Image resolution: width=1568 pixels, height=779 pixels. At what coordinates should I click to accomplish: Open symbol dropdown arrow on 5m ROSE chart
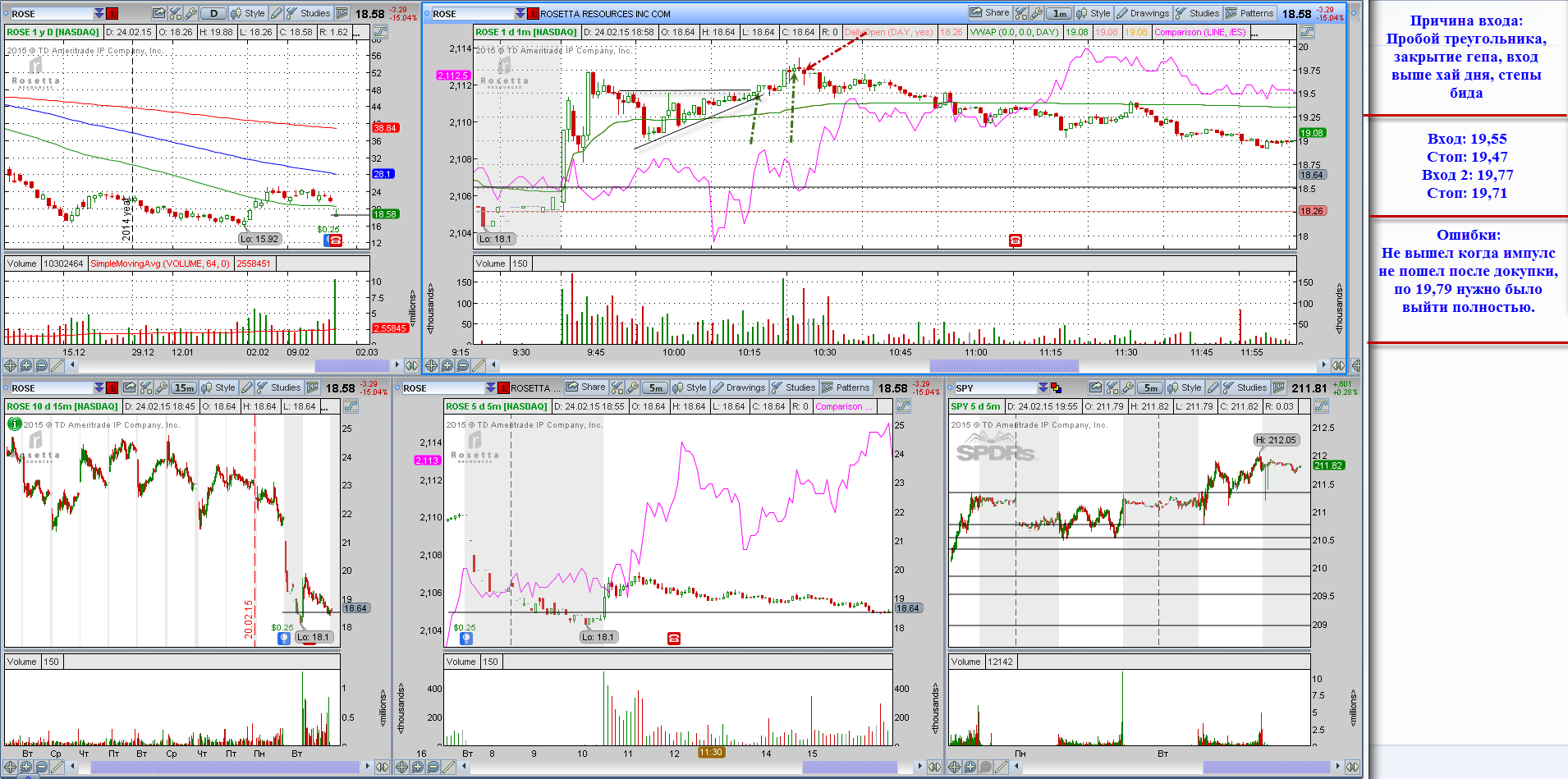pyautogui.click(x=490, y=388)
